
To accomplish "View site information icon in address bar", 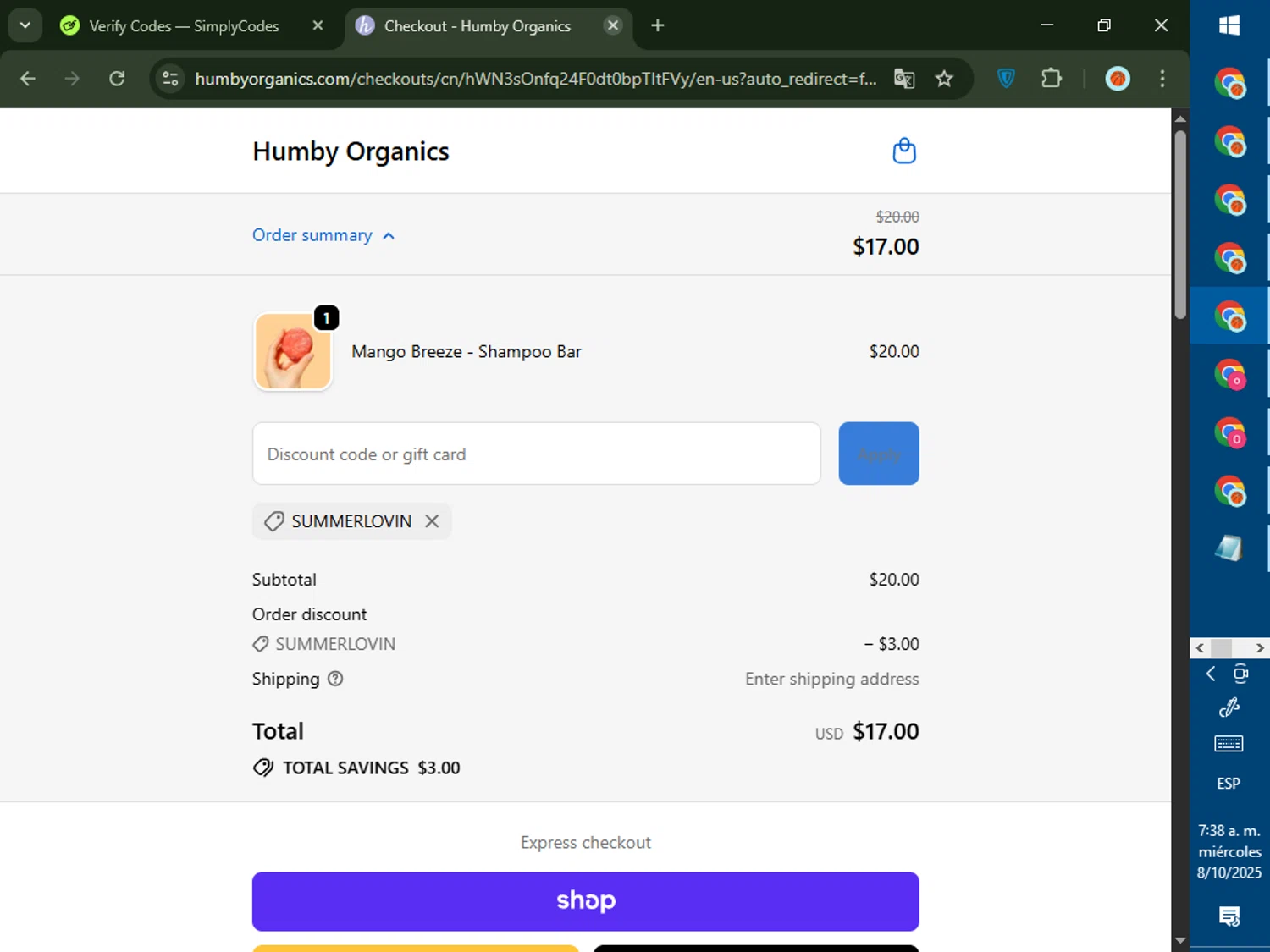I will tap(170, 79).
